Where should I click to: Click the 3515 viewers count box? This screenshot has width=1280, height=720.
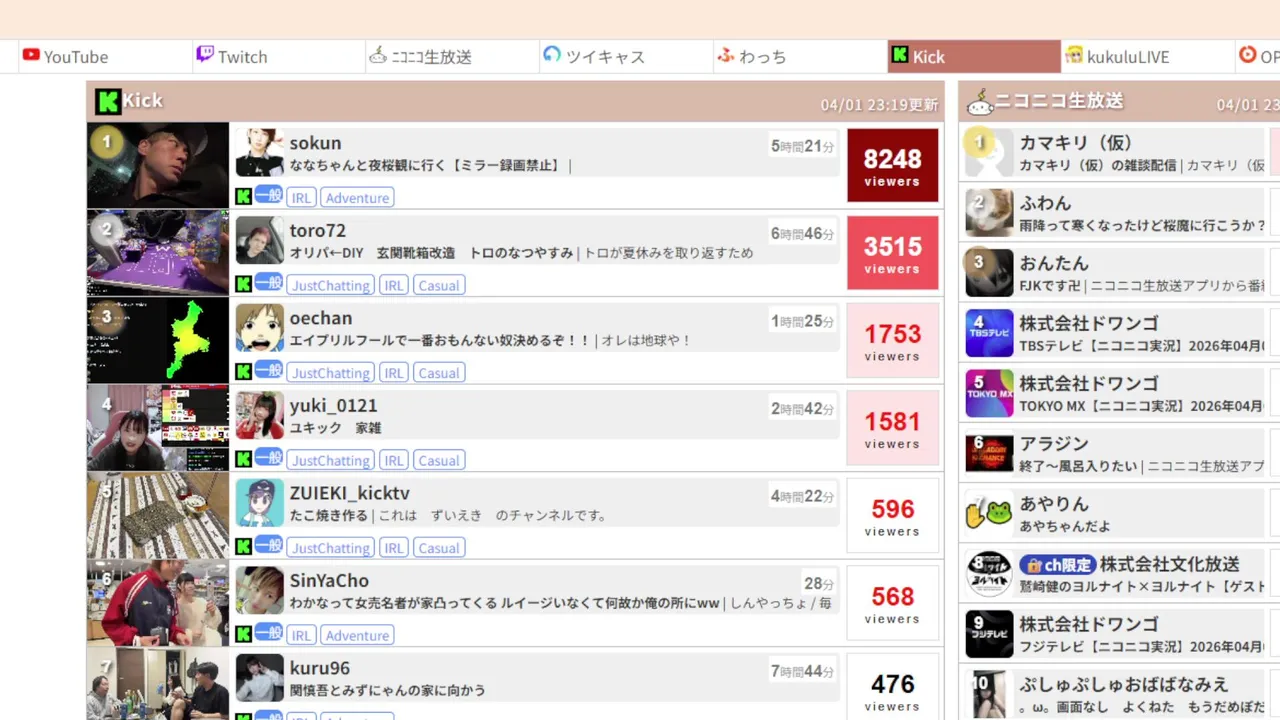click(x=892, y=253)
